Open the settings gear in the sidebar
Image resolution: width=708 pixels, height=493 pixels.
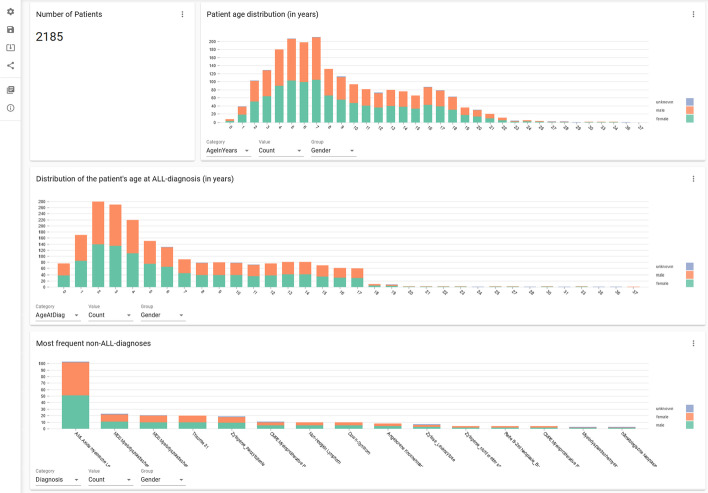(11, 12)
